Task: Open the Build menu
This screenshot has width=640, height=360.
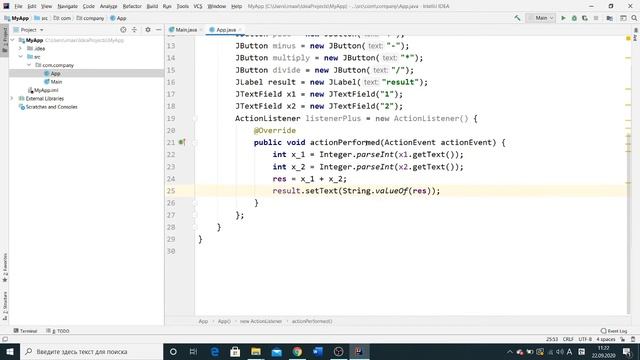Action: coord(152,6)
